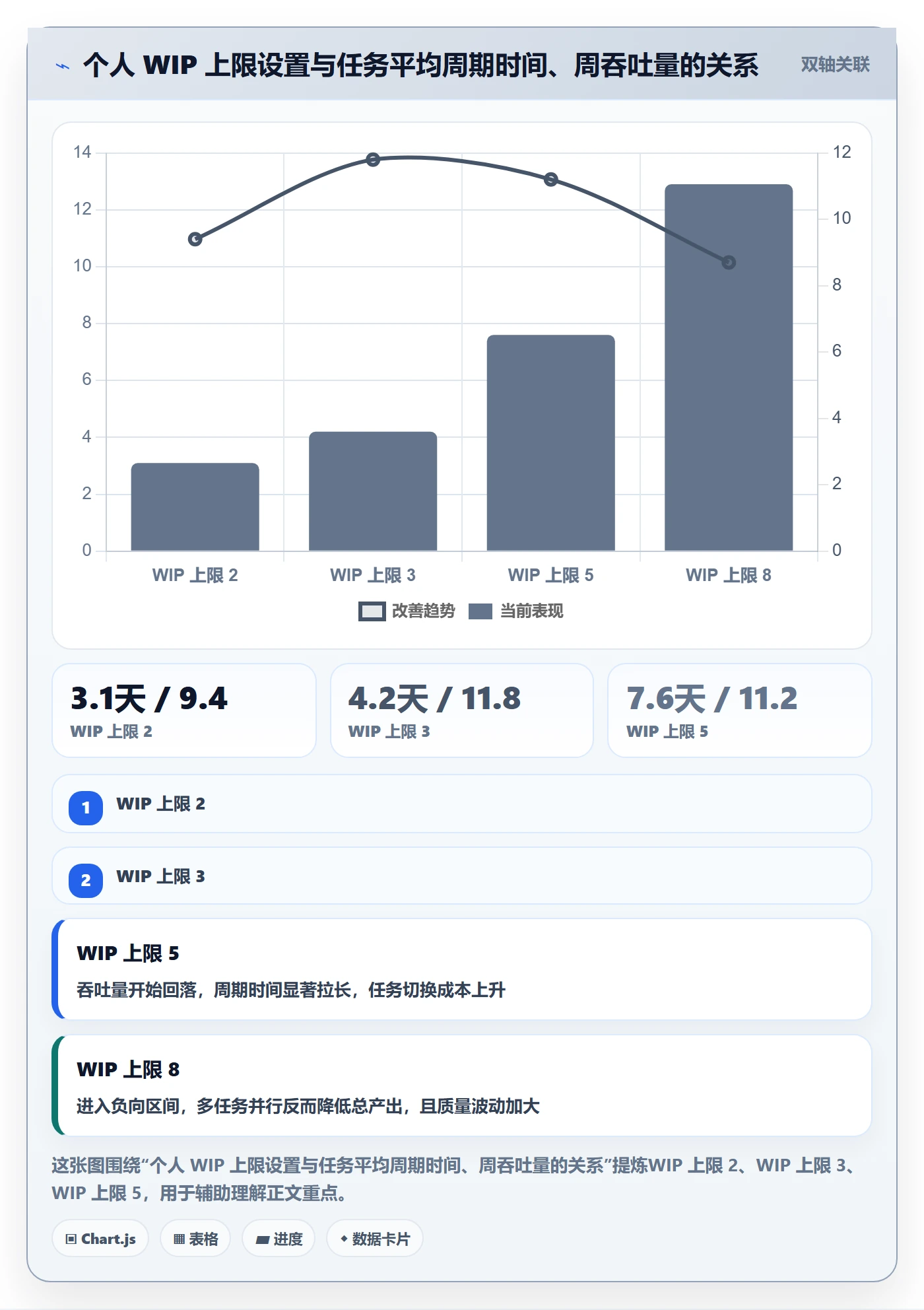The height and width of the screenshot is (1310, 924).
Task: Click the WIP 上限 5 bar
Action: click(x=550, y=442)
